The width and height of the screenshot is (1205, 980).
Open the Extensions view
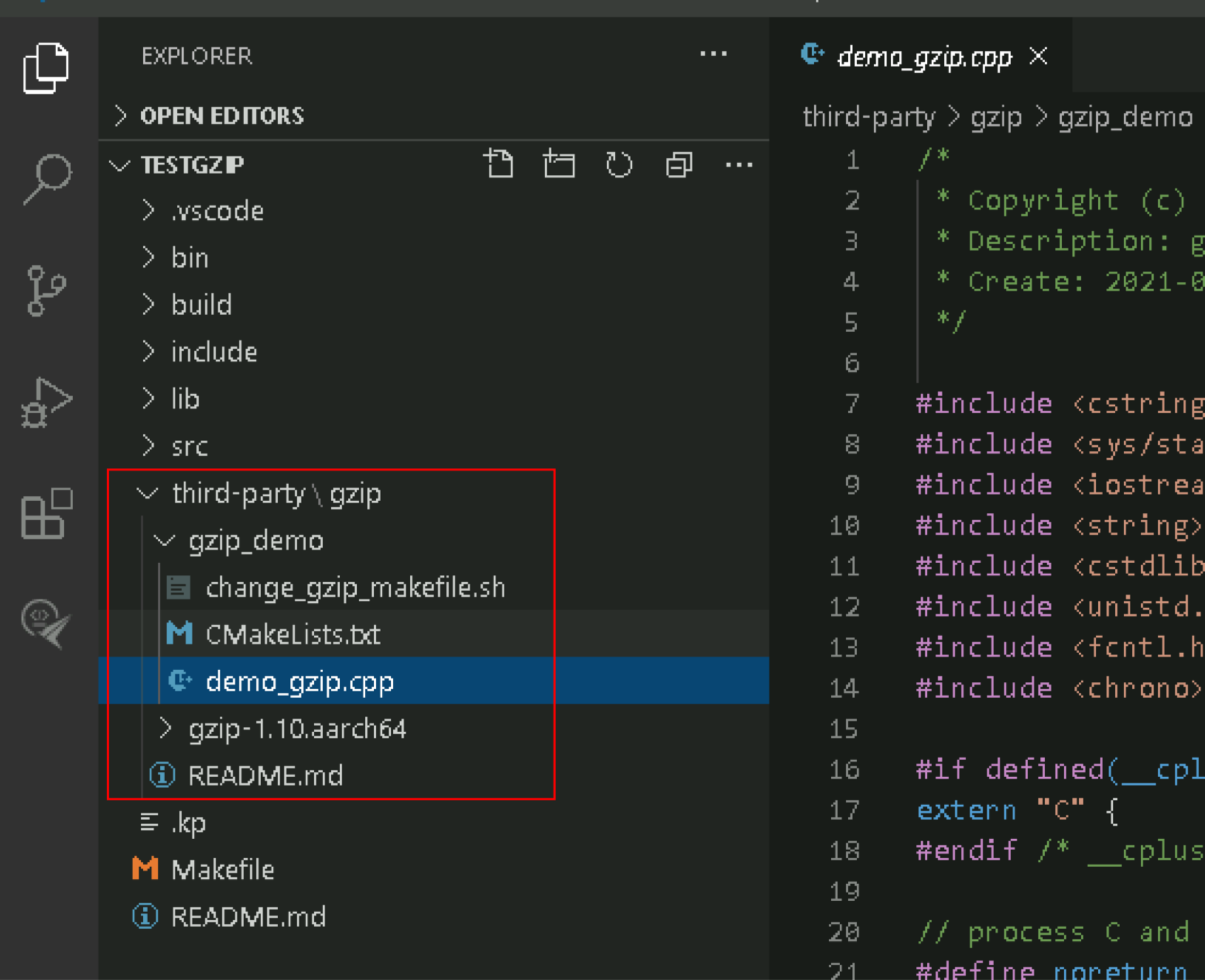point(47,513)
